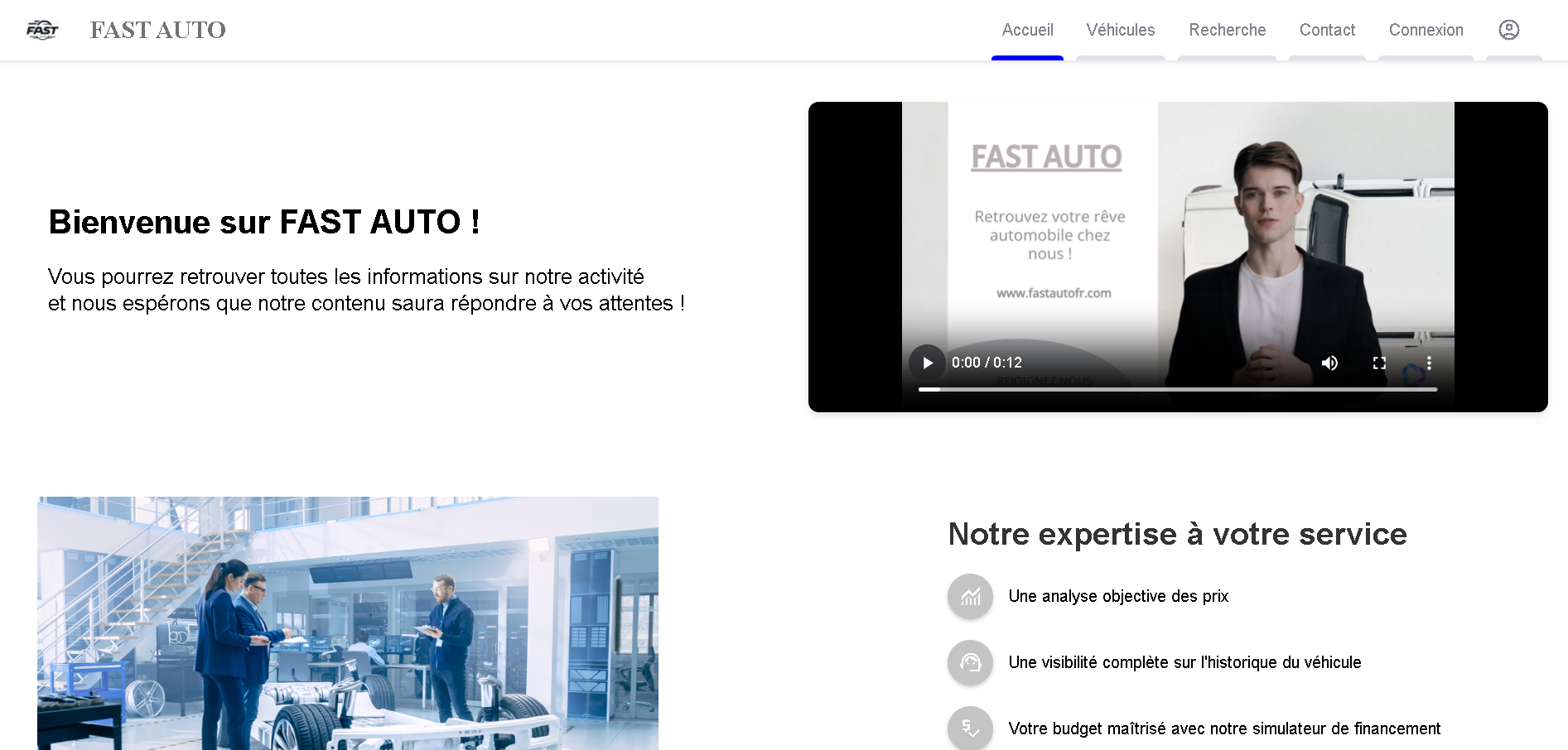Click the FAST logo icon in header

tap(42, 30)
